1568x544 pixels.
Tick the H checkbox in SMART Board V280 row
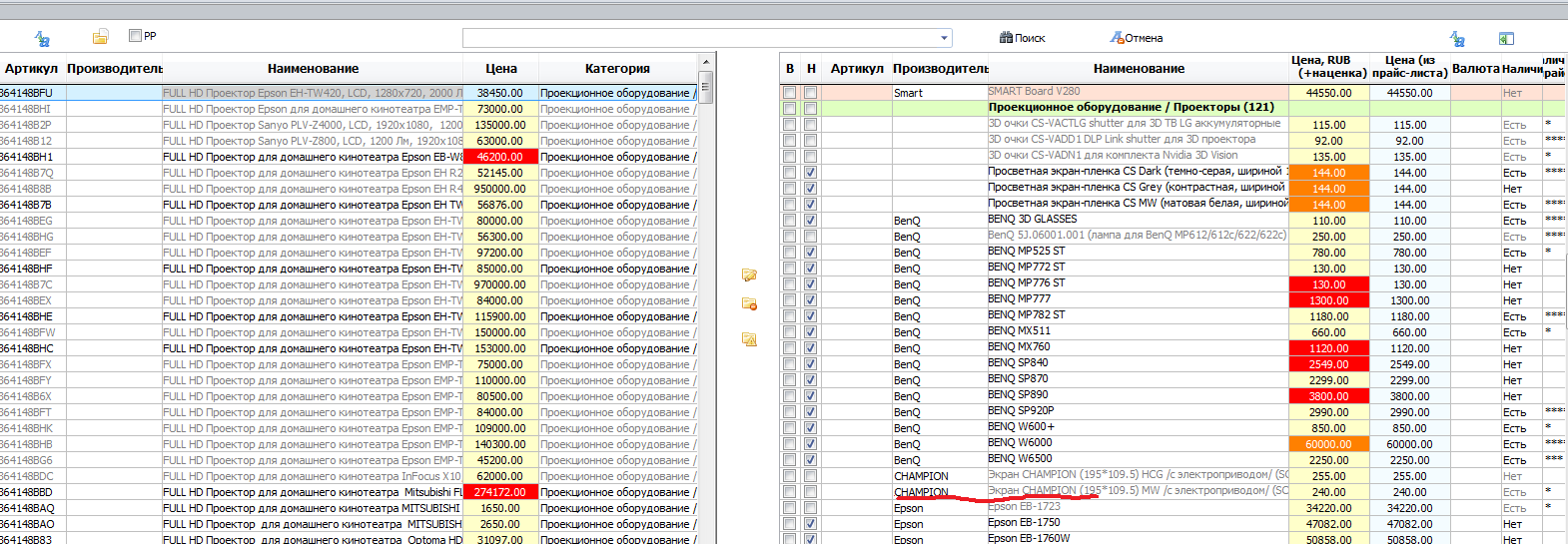(x=810, y=93)
